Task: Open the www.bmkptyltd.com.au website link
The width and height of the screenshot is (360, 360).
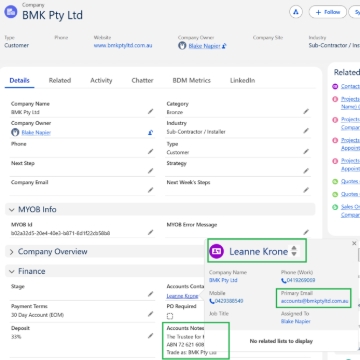Action: (x=123, y=45)
